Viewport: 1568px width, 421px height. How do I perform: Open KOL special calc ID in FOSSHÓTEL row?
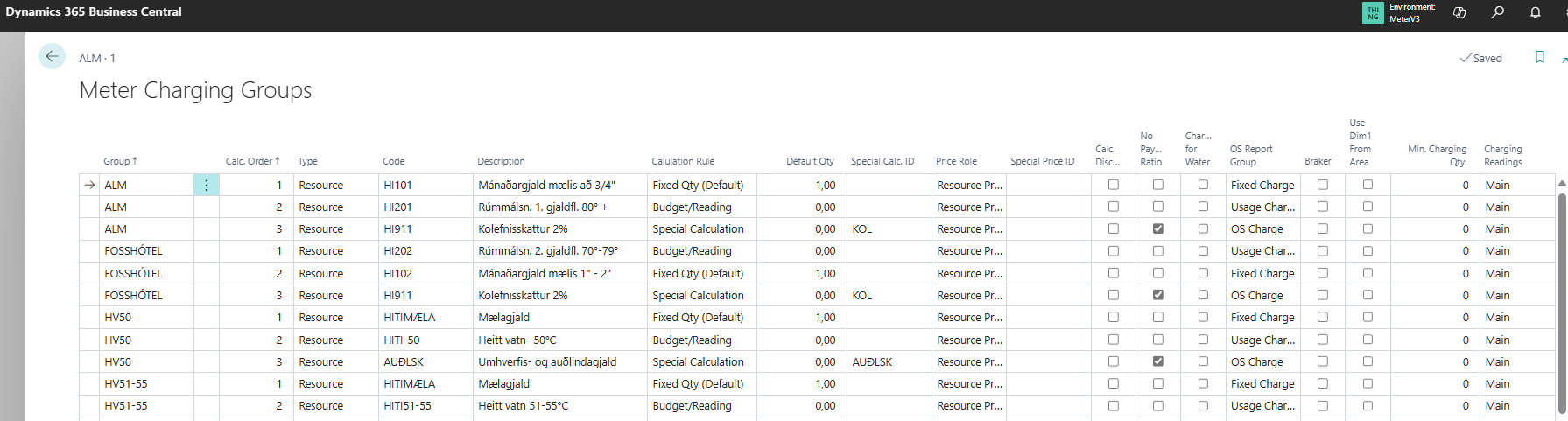(862, 296)
